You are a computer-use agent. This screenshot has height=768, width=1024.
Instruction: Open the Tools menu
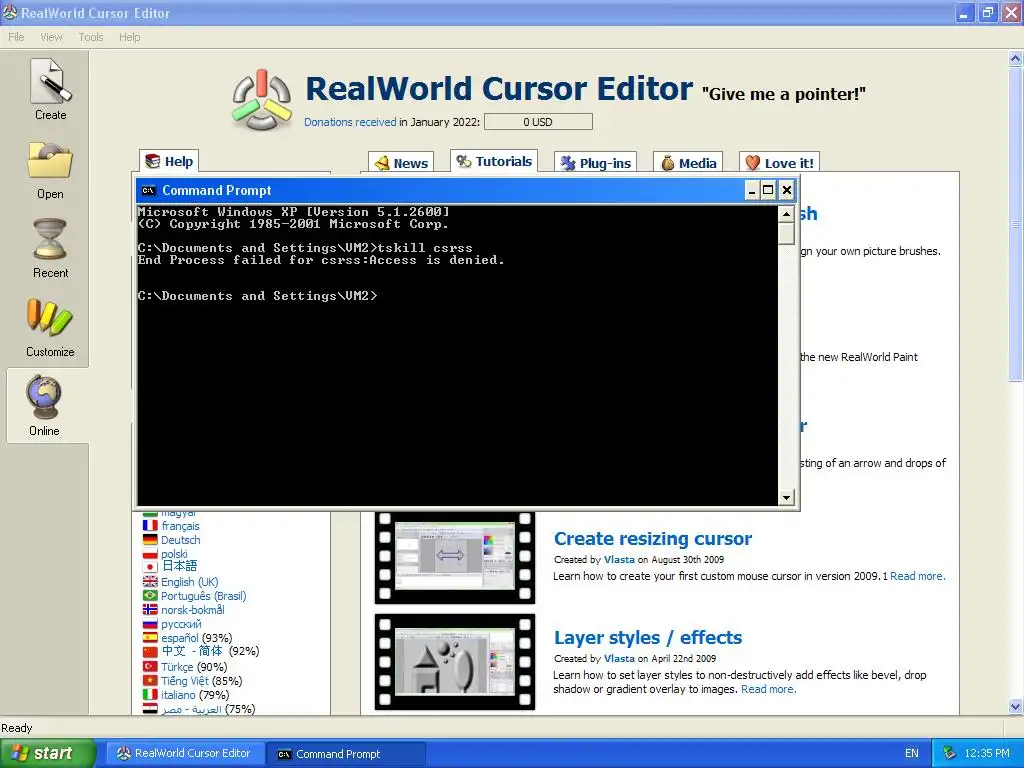[91, 37]
